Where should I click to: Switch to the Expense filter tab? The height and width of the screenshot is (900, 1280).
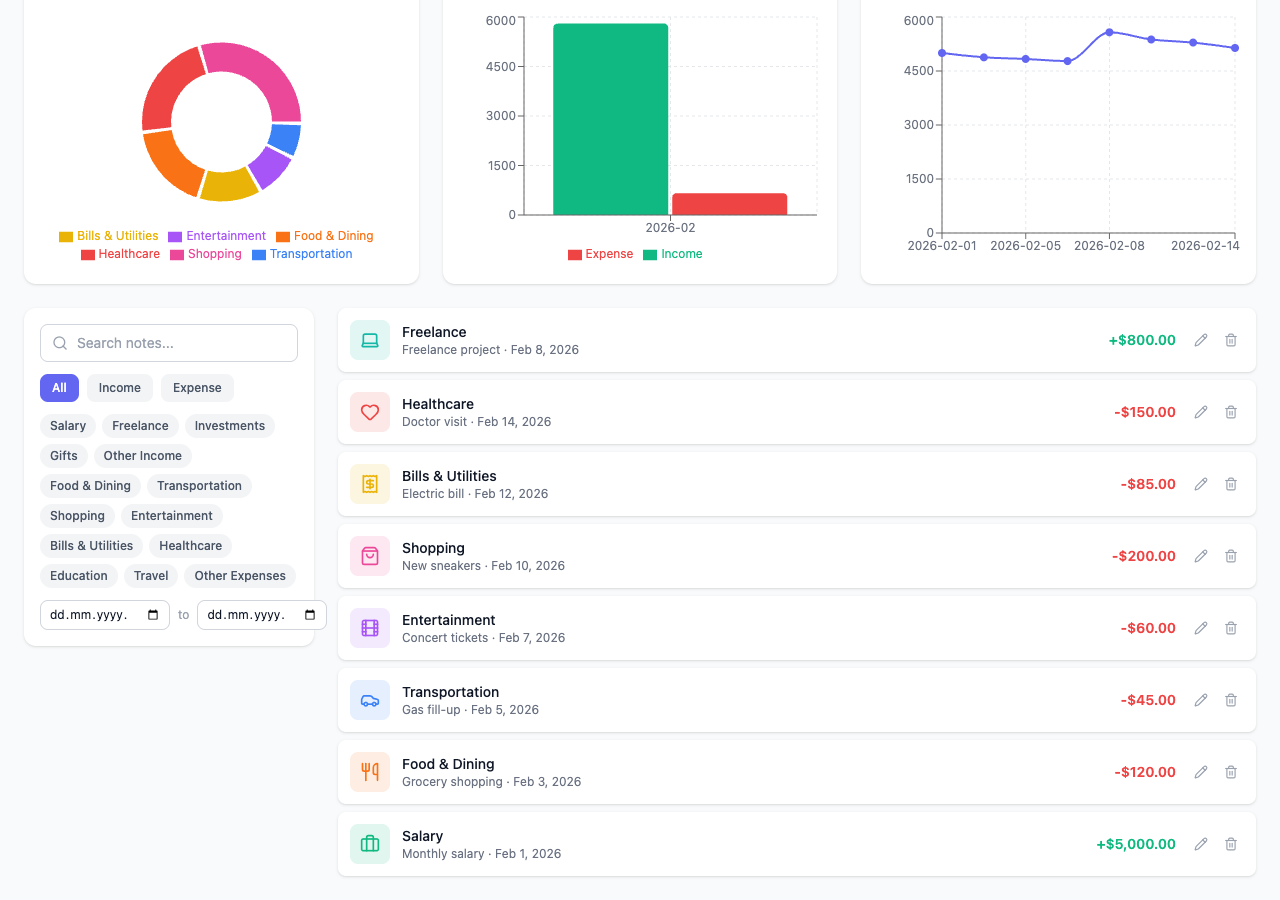tap(197, 388)
